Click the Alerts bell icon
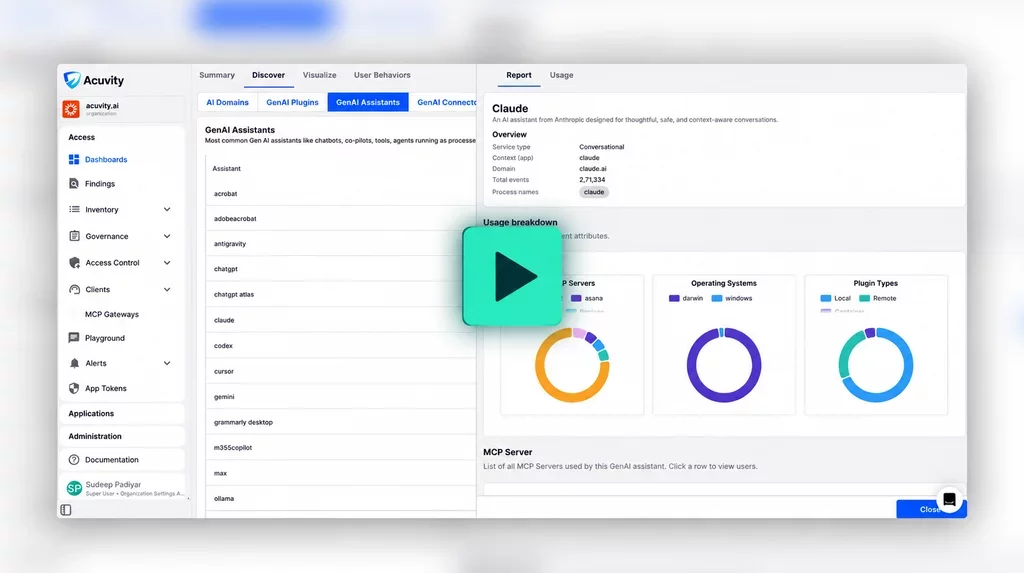Image resolution: width=1024 pixels, height=573 pixels. pyautogui.click(x=74, y=363)
